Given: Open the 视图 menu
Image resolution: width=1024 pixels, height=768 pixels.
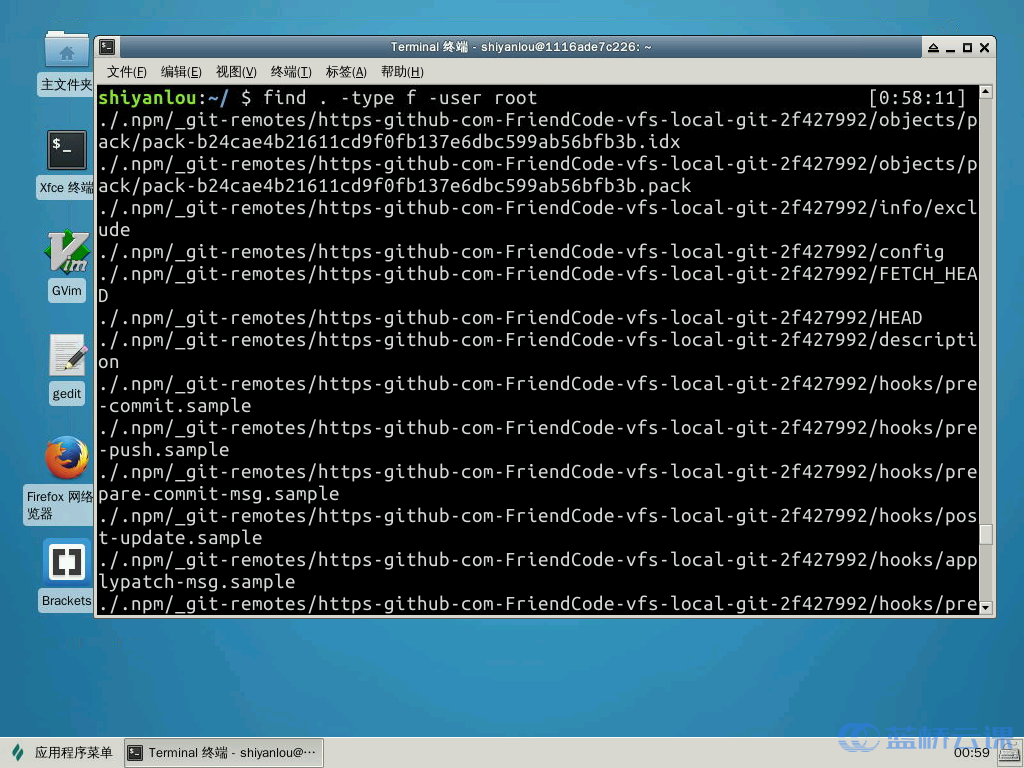Looking at the screenshot, I should pyautogui.click(x=235, y=71).
